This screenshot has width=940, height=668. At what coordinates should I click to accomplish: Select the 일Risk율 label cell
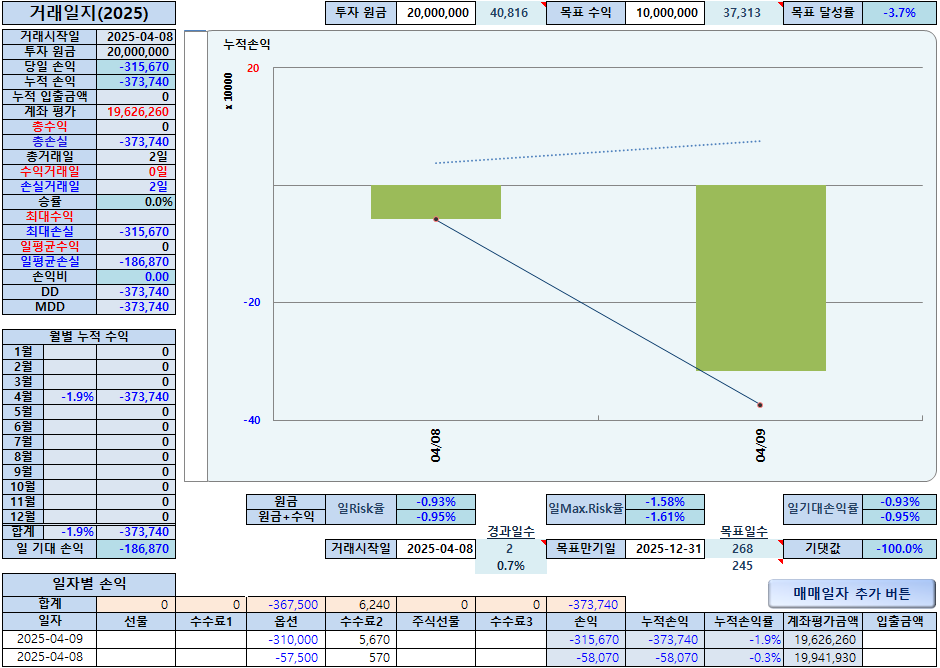[361, 509]
